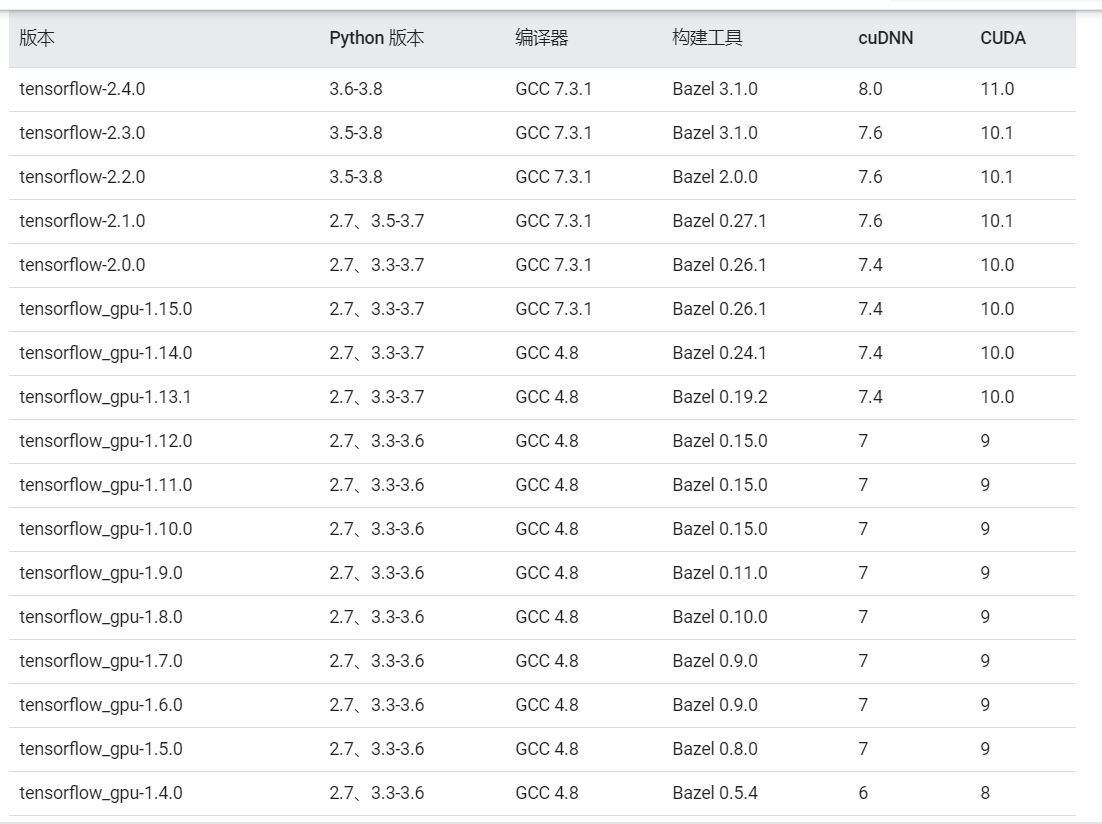Click CUDA 9 in tensorflow_gpu-1.12.0 row
Screen dimensions: 1102x824
(985, 441)
